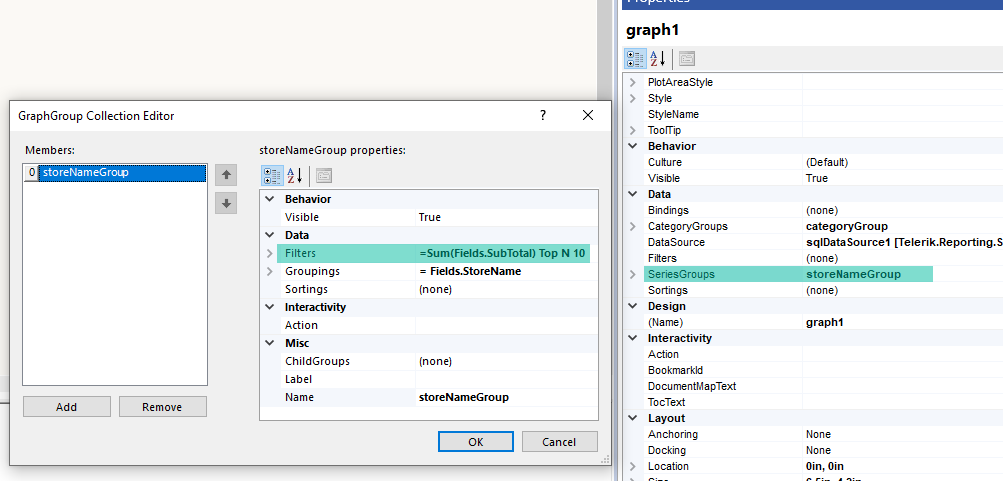1003x481 pixels.
Task: Click the Label property field
Action: [x=507, y=379]
